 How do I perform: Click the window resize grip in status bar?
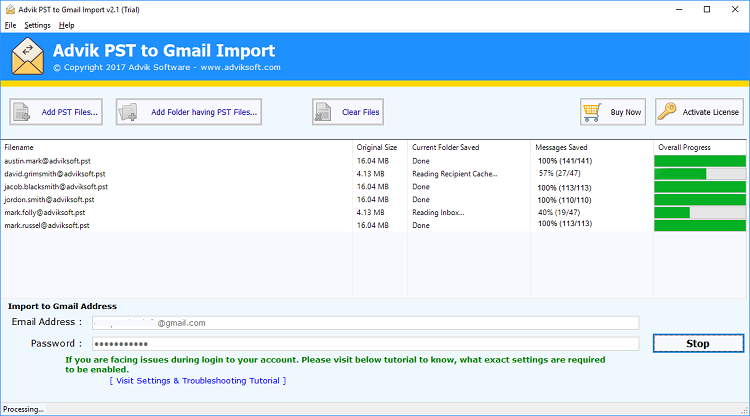[744, 410]
